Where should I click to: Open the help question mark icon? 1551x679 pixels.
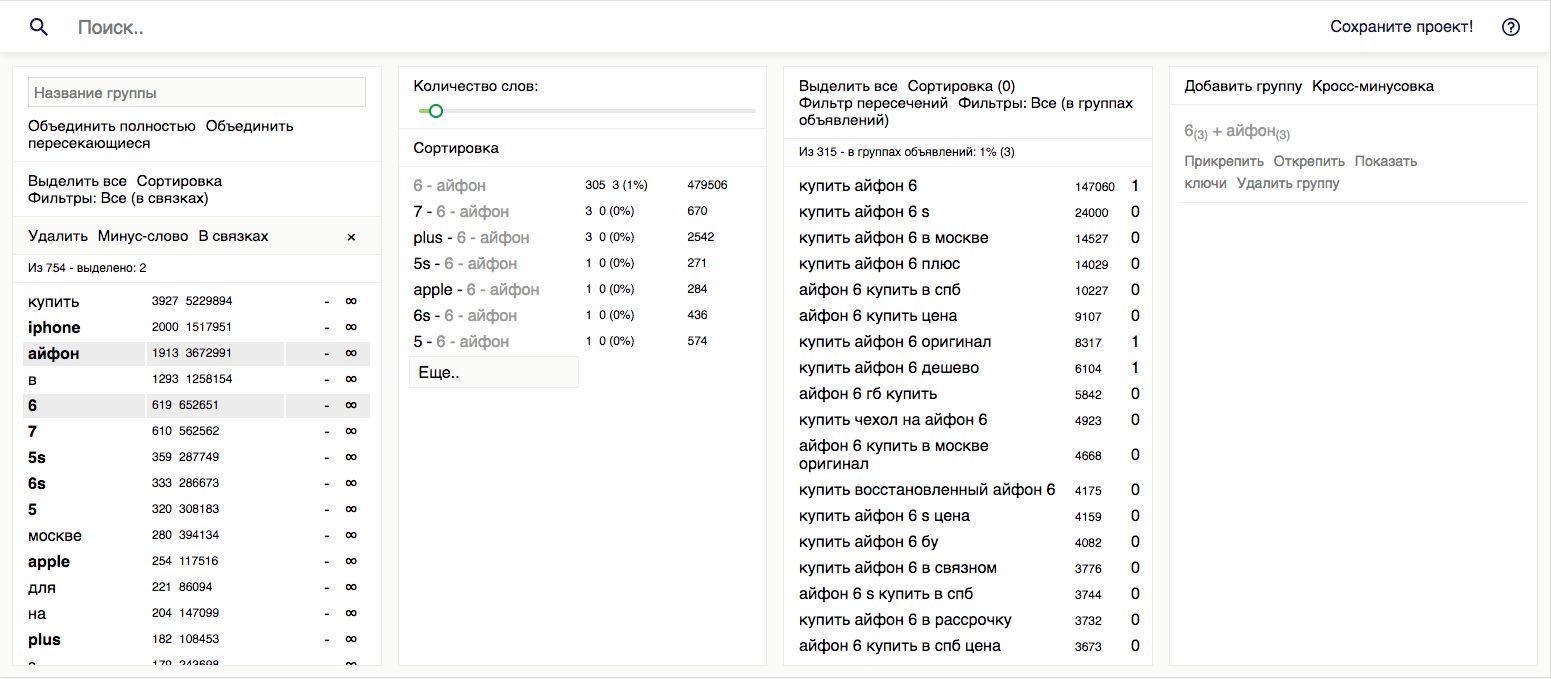[x=1511, y=27]
